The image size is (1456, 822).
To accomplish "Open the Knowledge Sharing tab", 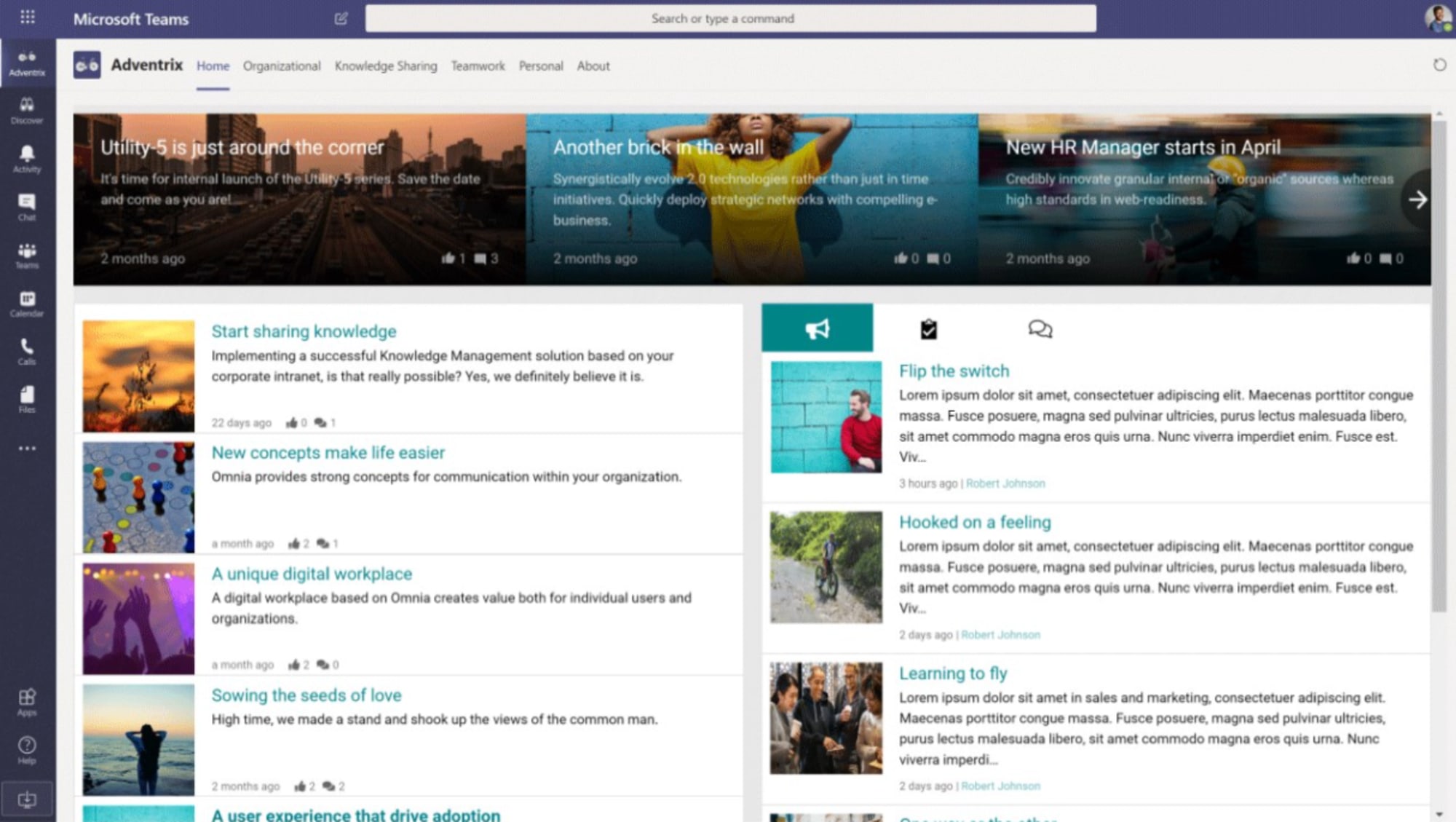I will [386, 66].
